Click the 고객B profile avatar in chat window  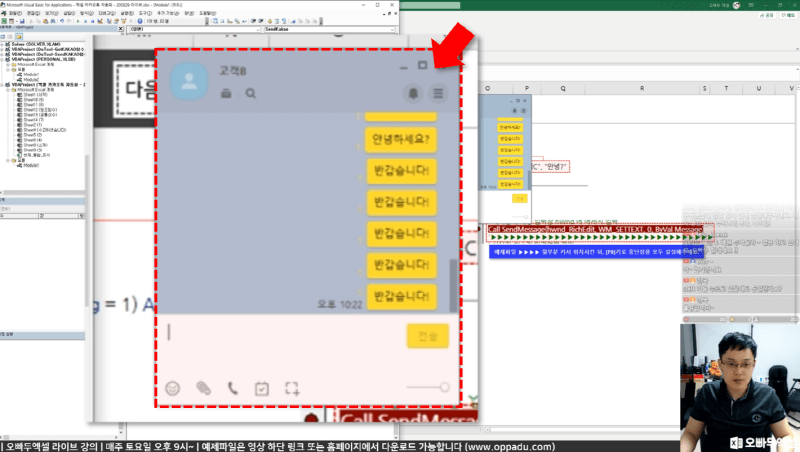pyautogui.click(x=189, y=81)
